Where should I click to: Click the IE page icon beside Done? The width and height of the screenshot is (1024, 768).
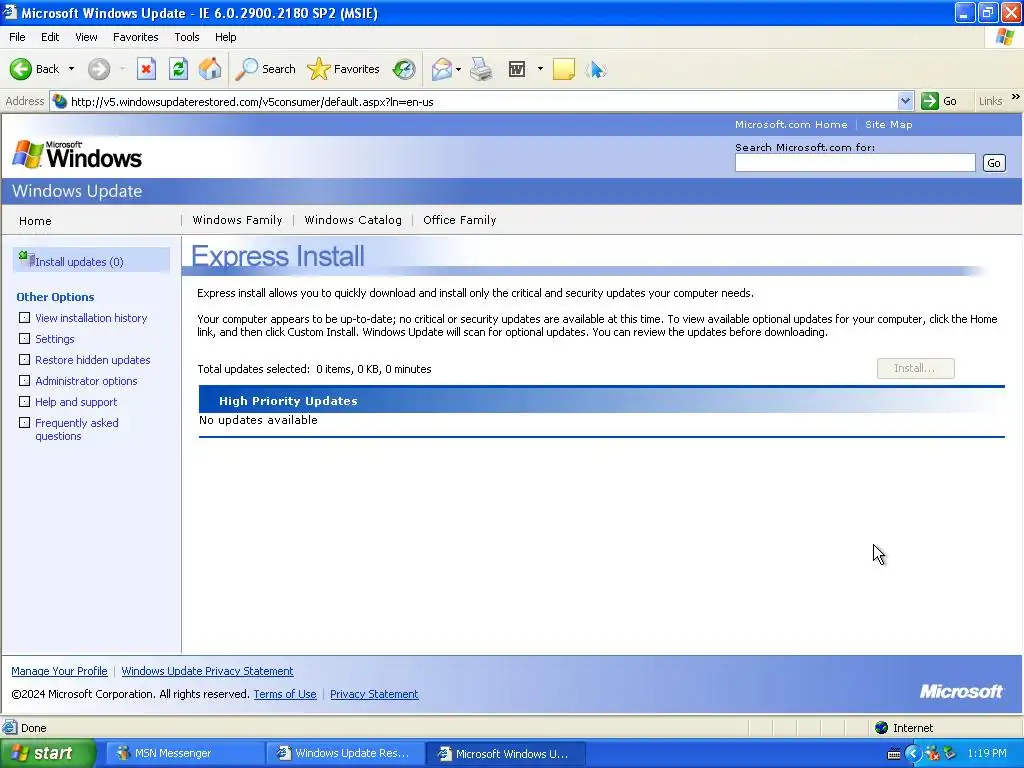coord(10,727)
